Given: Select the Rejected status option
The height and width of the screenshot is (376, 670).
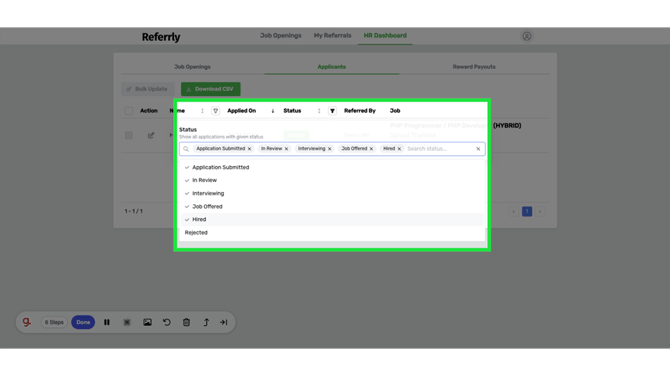Looking at the screenshot, I should (x=332, y=232).
